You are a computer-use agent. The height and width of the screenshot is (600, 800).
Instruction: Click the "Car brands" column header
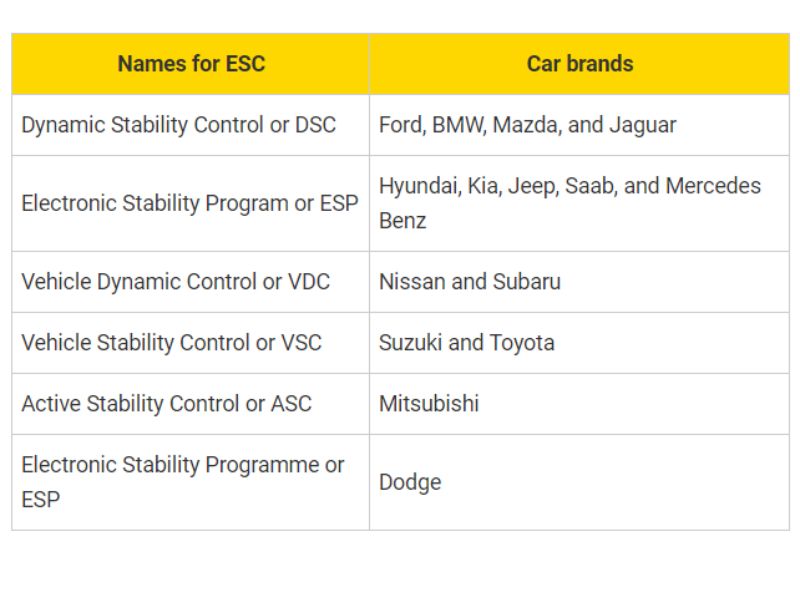click(x=579, y=64)
